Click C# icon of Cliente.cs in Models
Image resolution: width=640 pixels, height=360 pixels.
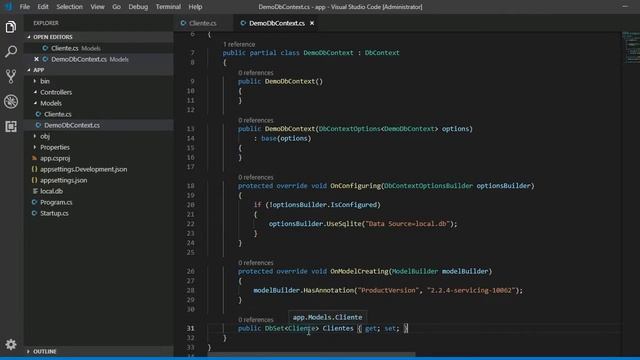click(38, 114)
